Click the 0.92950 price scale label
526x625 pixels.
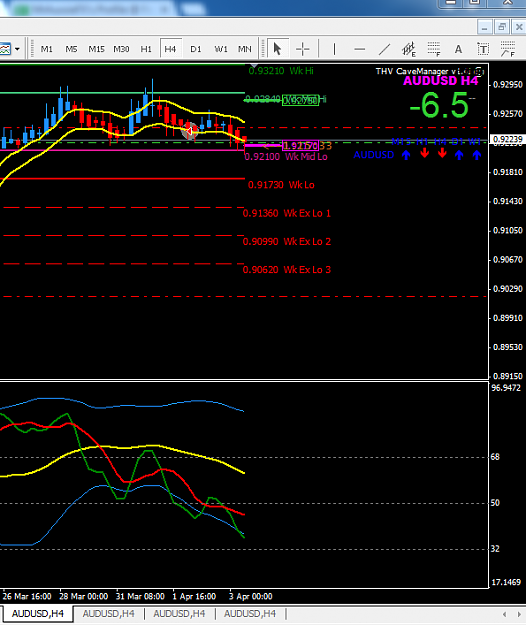[x=508, y=85]
